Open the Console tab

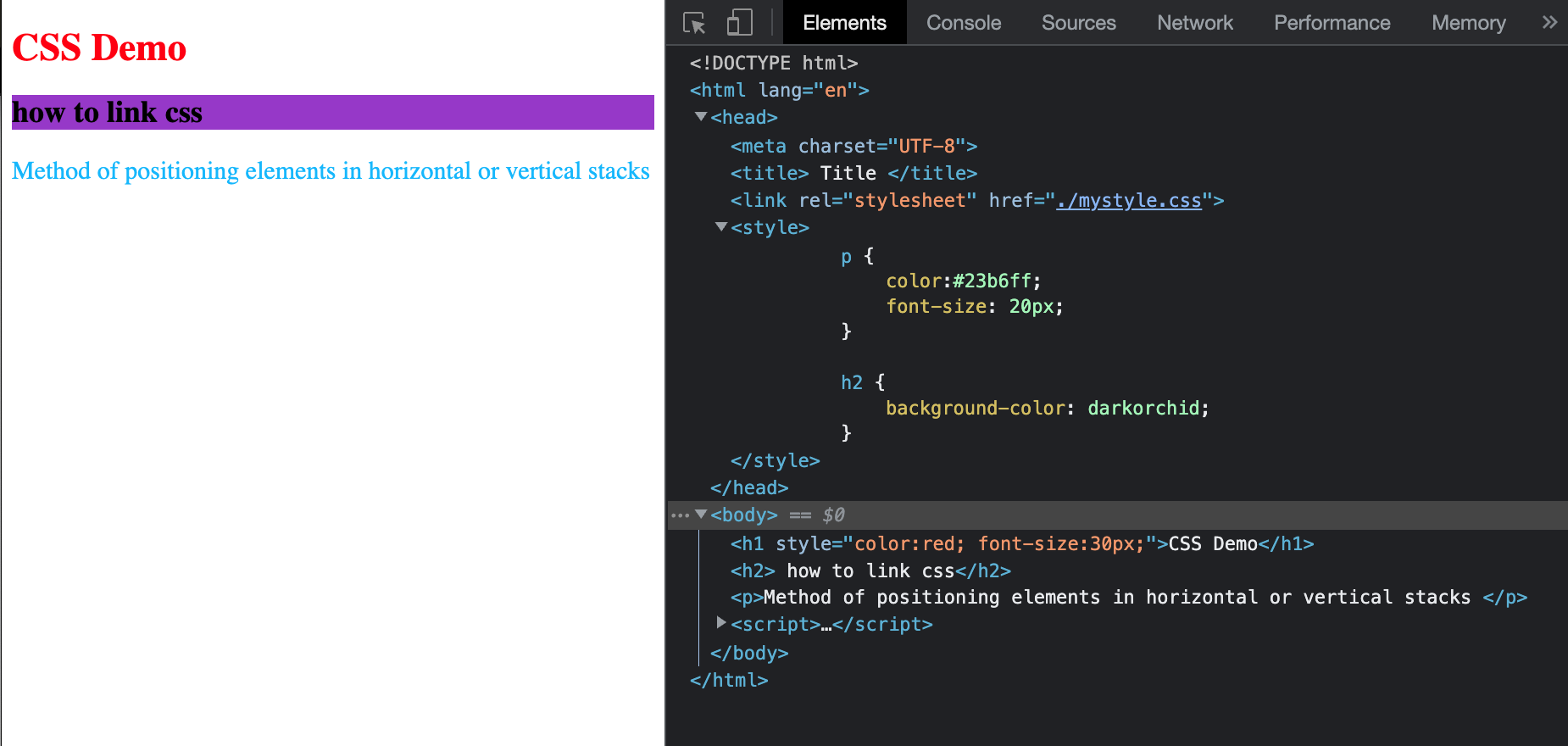pyautogui.click(x=964, y=23)
